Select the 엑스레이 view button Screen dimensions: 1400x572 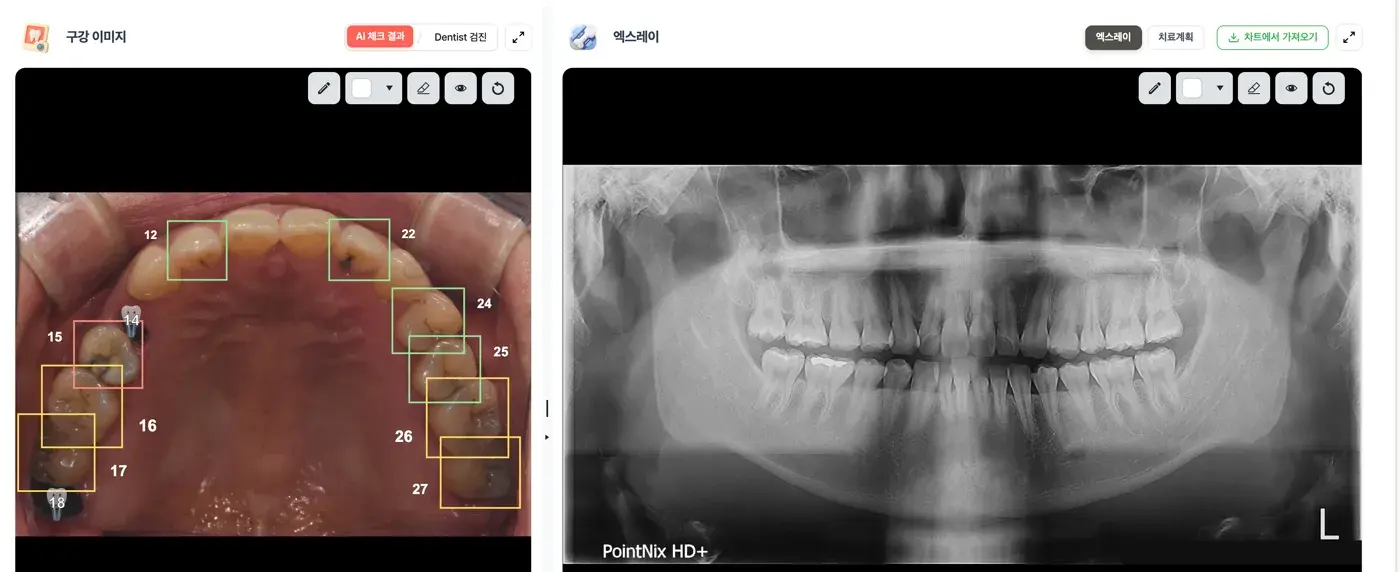(1113, 37)
